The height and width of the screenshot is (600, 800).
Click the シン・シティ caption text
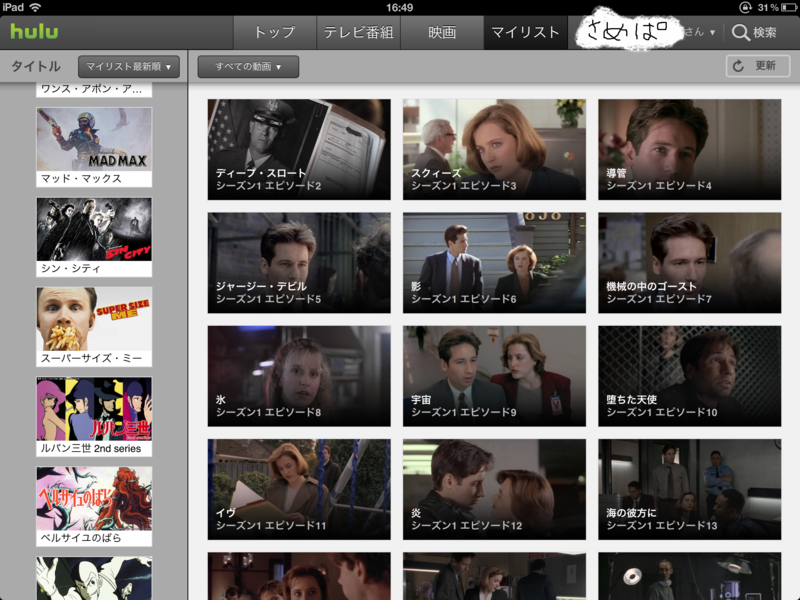pyautogui.click(x=70, y=268)
